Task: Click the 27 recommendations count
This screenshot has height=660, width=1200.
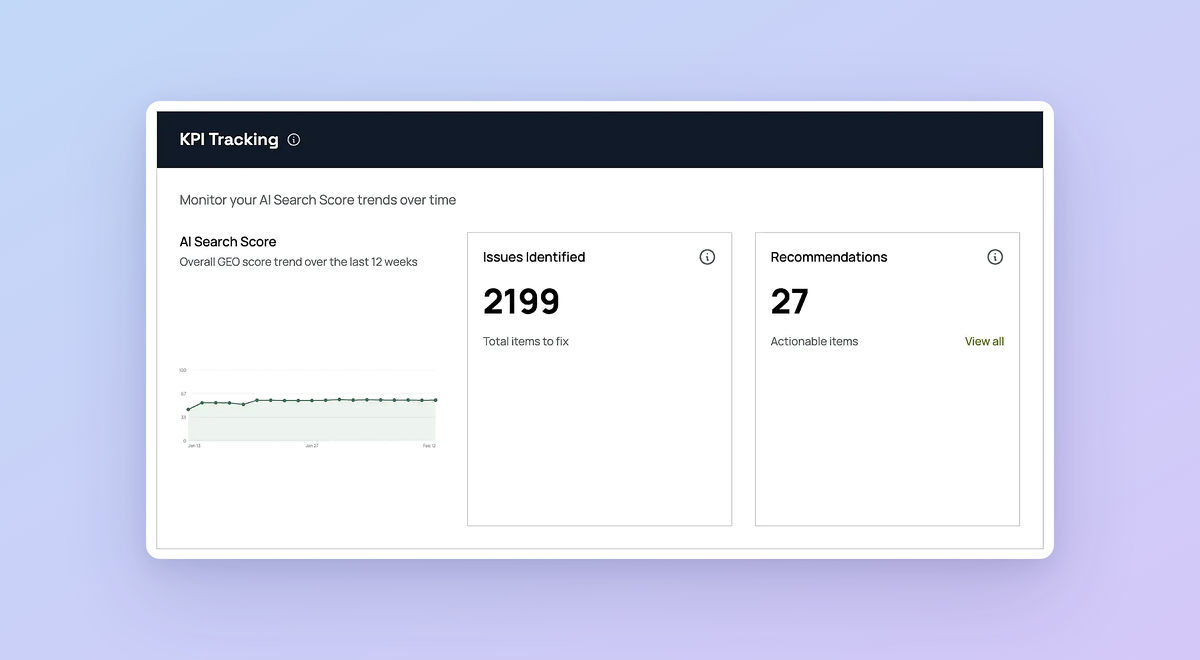Action: pyautogui.click(x=789, y=301)
